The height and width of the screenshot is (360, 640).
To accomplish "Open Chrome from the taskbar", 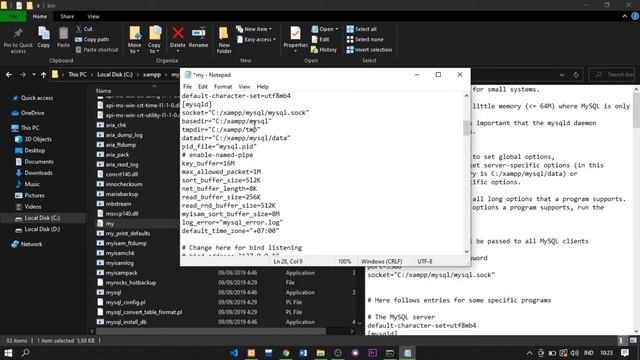I will pos(286,353).
